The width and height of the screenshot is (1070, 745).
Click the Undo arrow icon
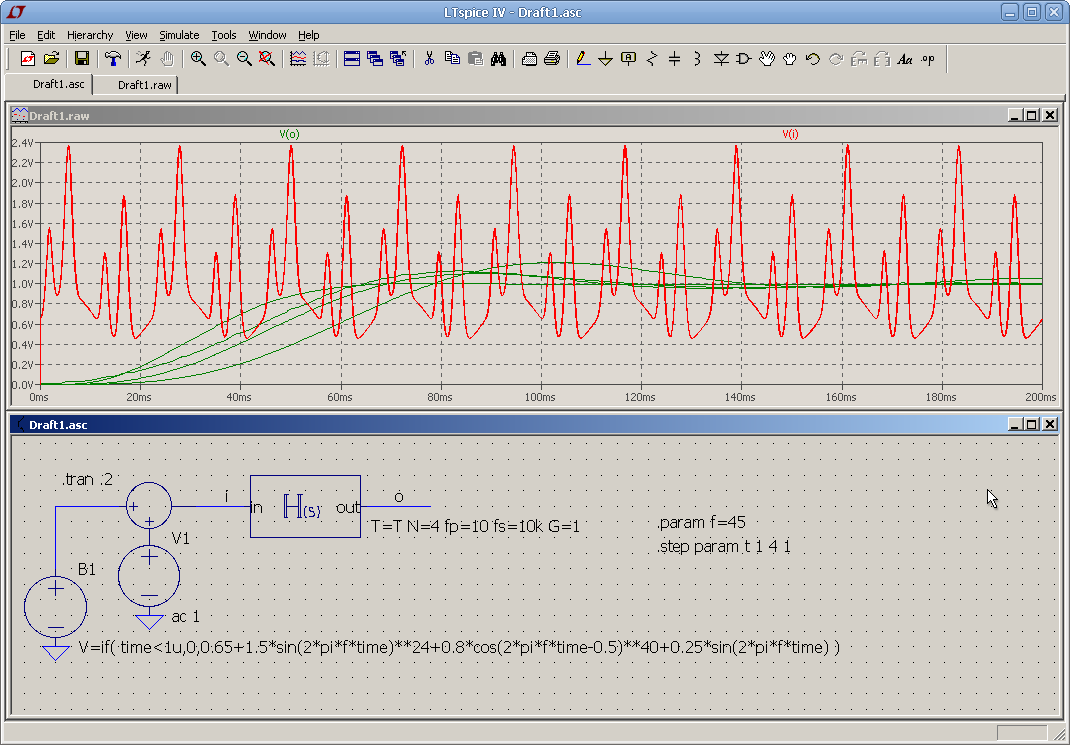click(x=812, y=59)
